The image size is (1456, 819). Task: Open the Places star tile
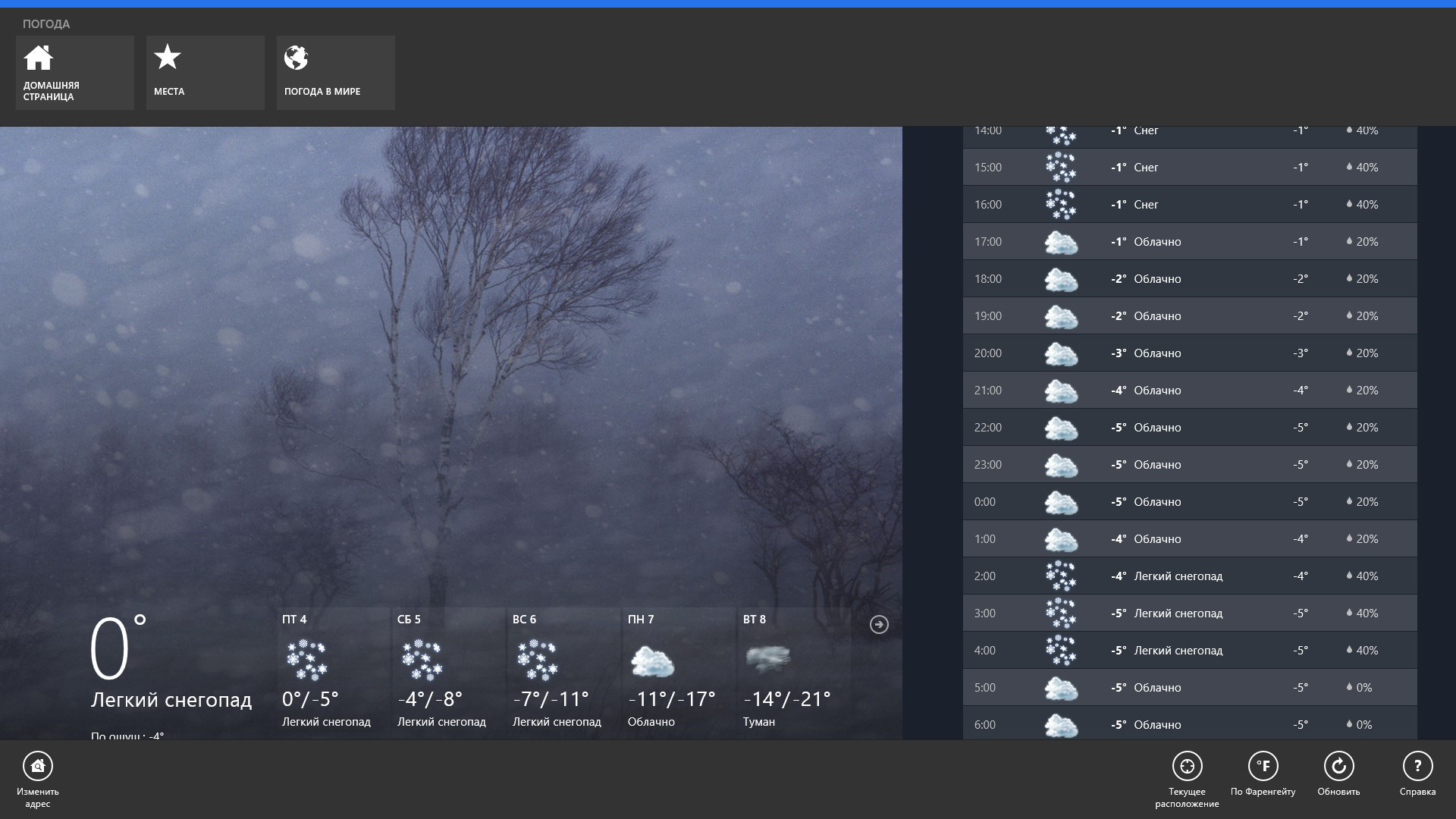(x=205, y=72)
